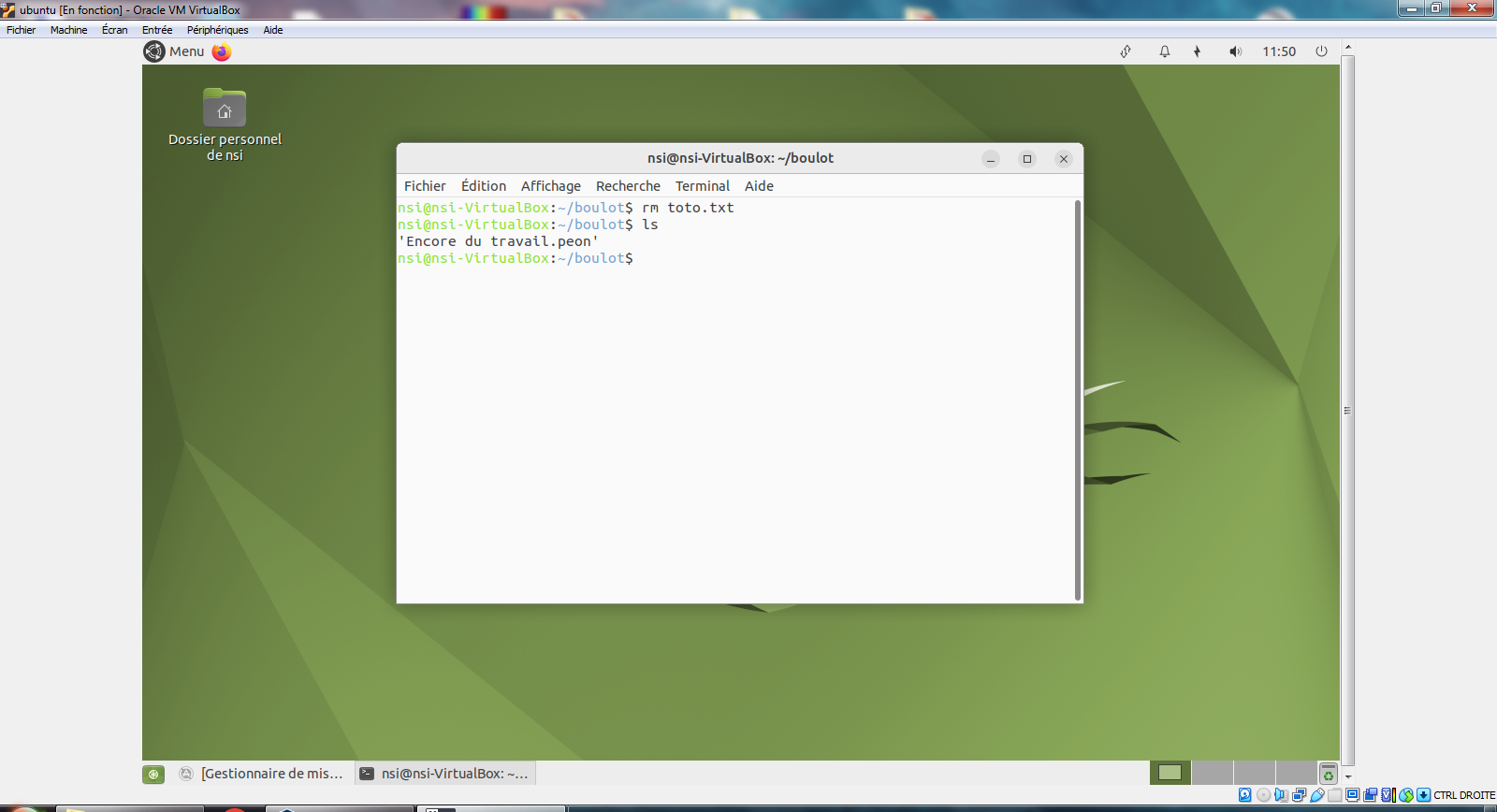
Task: Click the clock showing 11:50
Action: pyautogui.click(x=1278, y=51)
